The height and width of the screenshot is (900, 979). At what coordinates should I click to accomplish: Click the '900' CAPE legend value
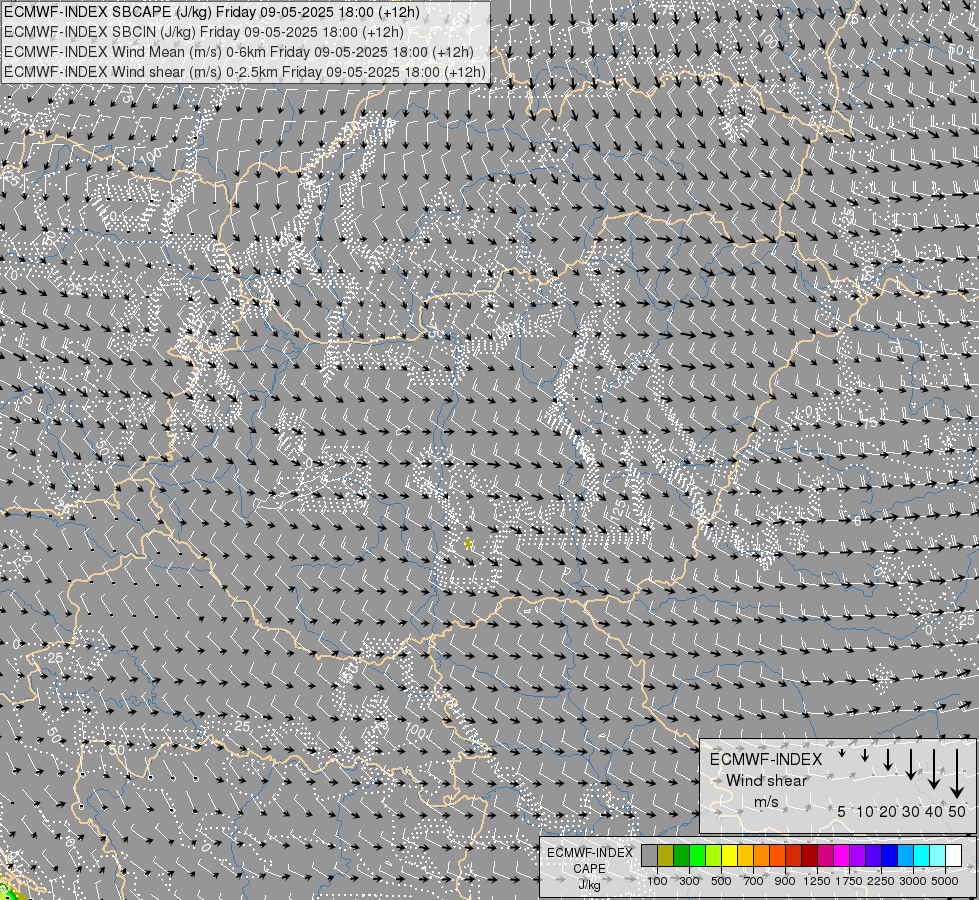point(785,881)
